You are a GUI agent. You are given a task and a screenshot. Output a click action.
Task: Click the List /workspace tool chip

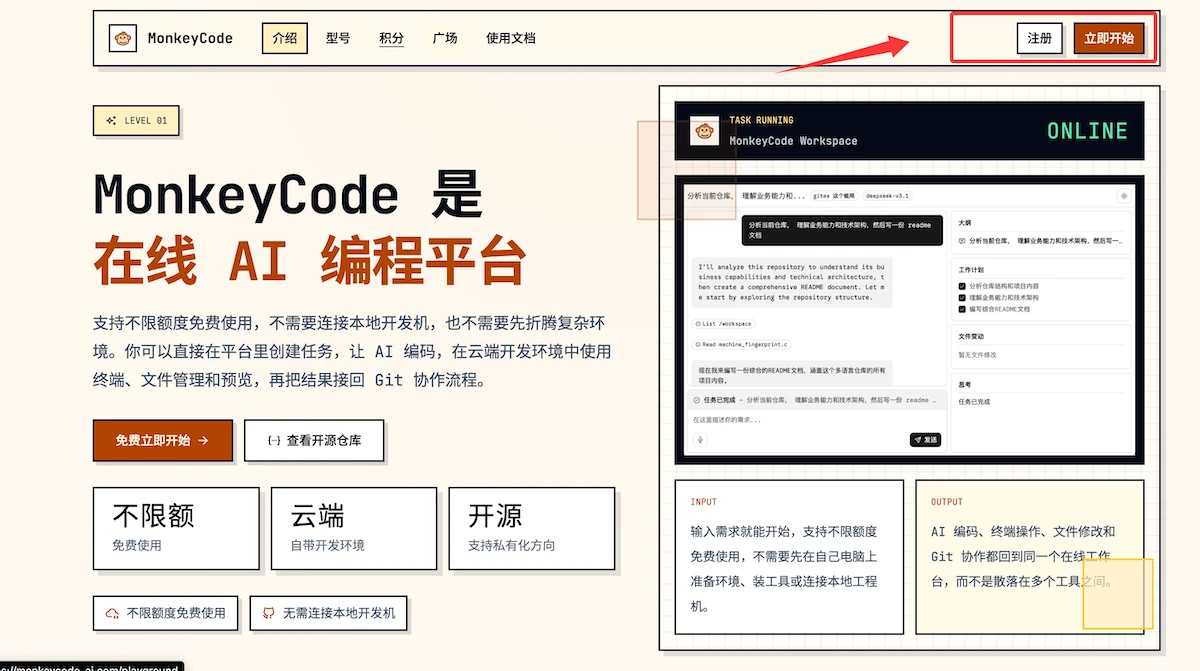(x=723, y=324)
